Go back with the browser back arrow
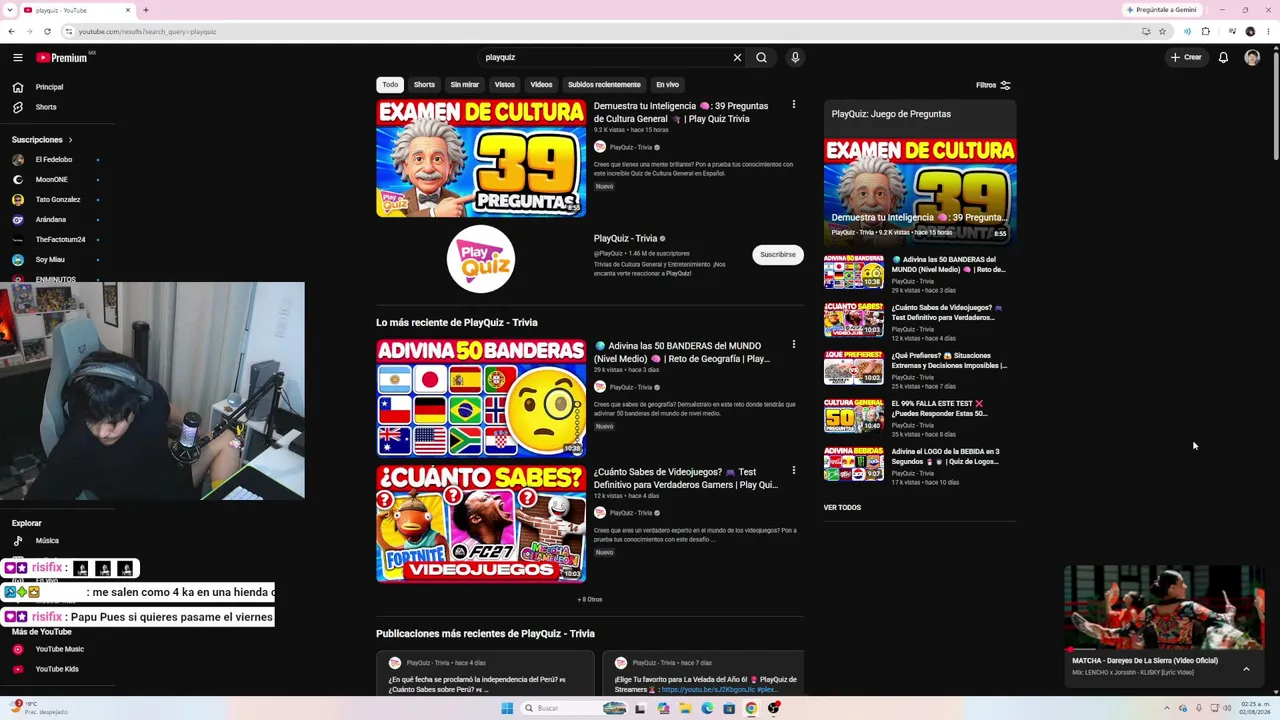The height and width of the screenshot is (720, 1280). [11, 32]
